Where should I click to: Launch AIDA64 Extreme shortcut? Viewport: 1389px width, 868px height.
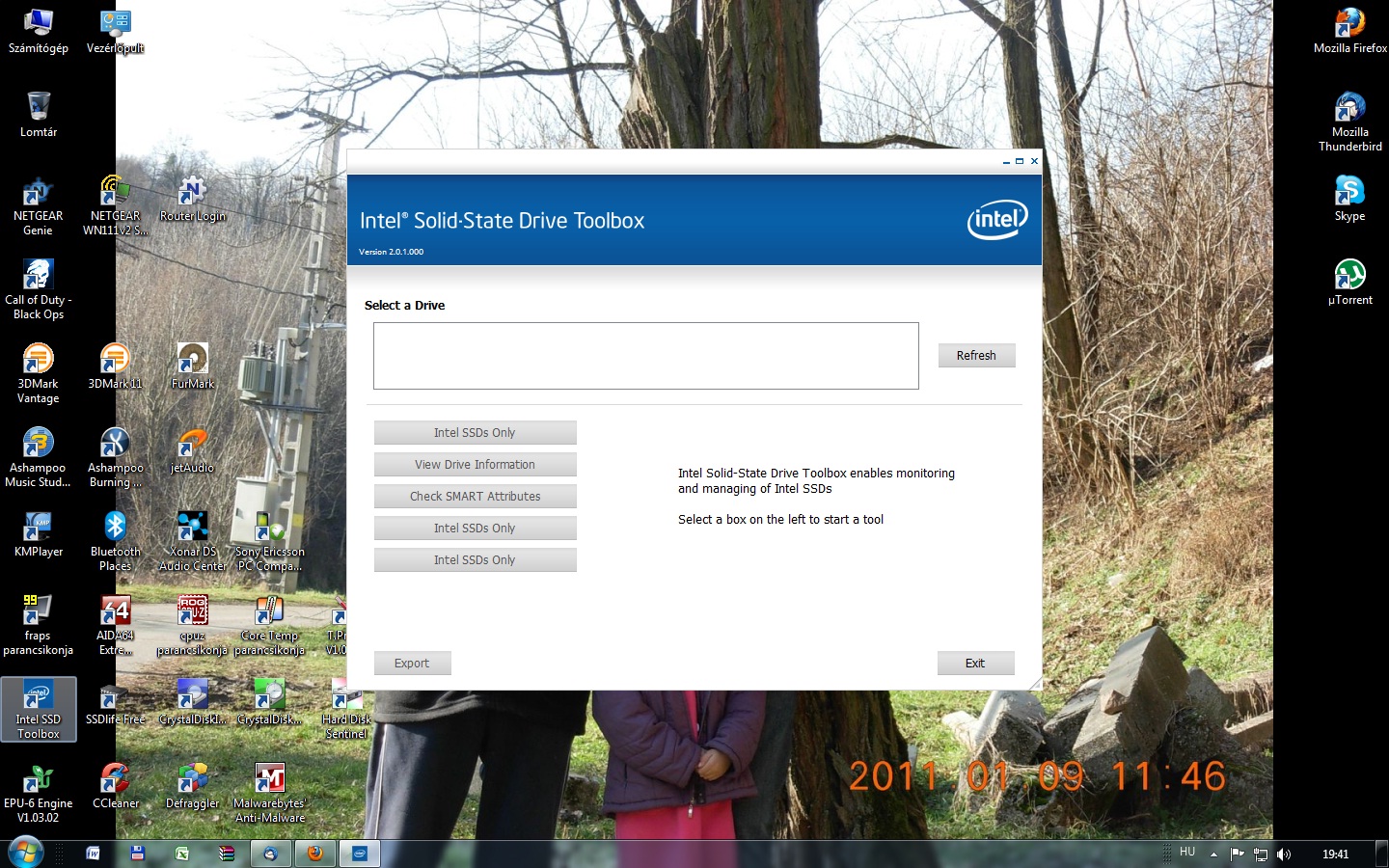pos(116,626)
